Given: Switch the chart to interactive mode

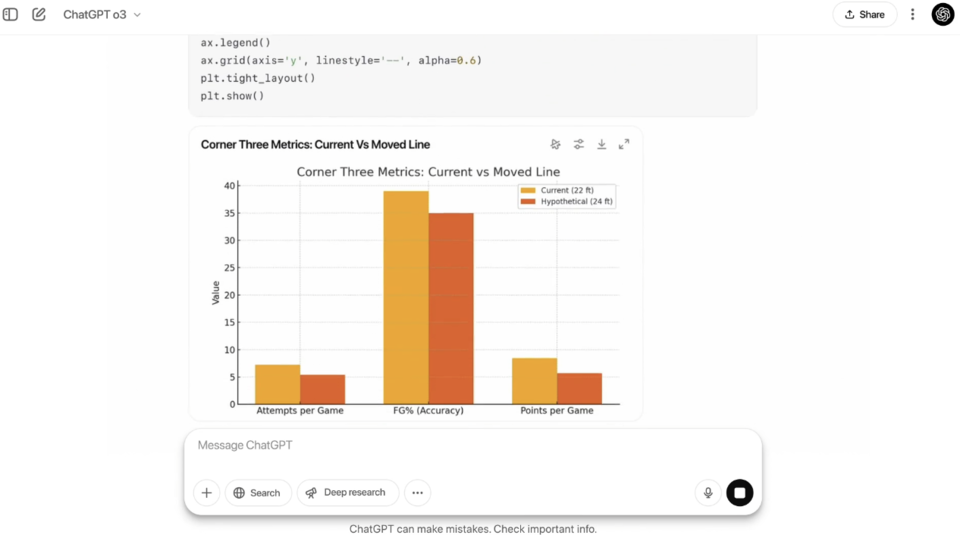Looking at the screenshot, I should [x=556, y=145].
